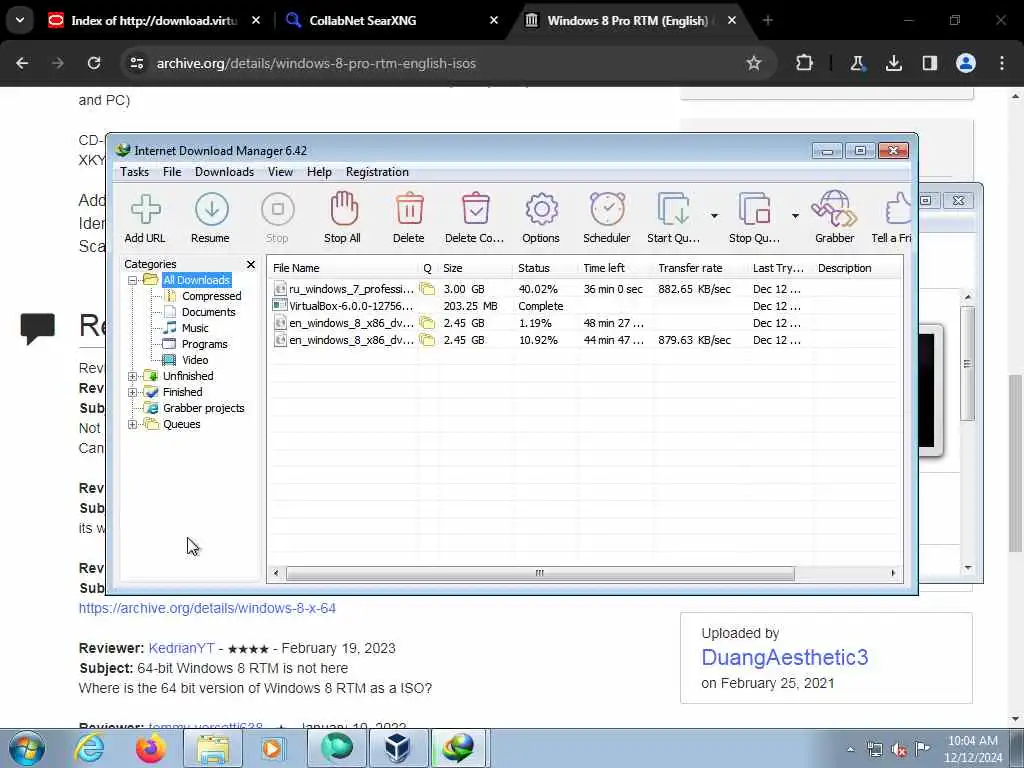Open the Tasks menu
Screen dimensions: 1024x768
click(x=135, y=172)
